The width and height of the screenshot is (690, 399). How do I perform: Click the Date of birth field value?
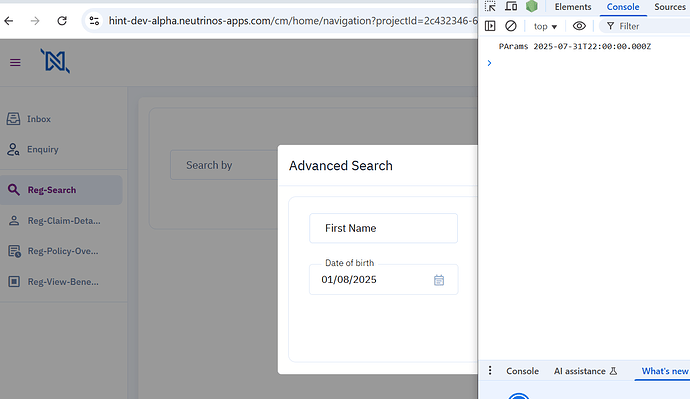349,280
